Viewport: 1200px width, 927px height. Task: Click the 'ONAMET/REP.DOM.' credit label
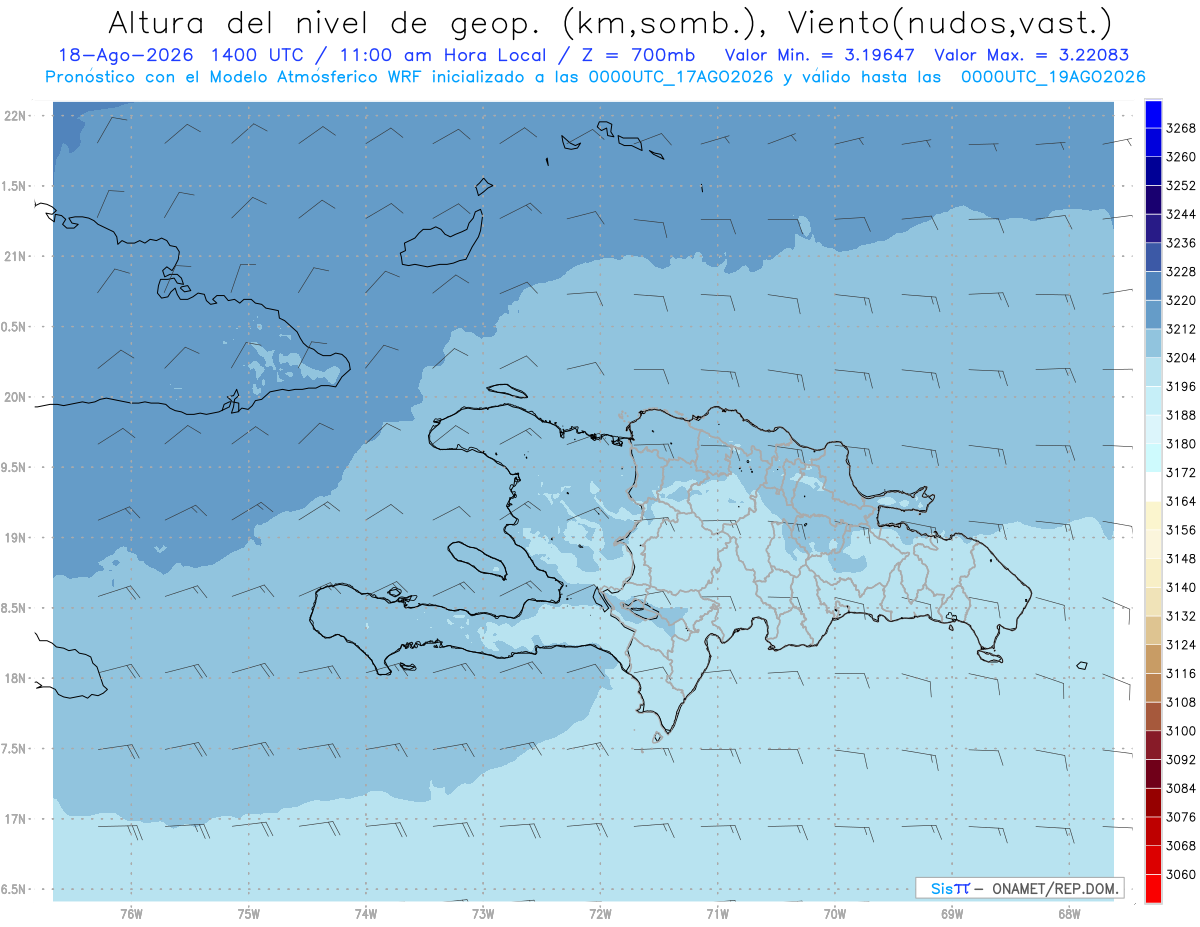pos(1055,888)
